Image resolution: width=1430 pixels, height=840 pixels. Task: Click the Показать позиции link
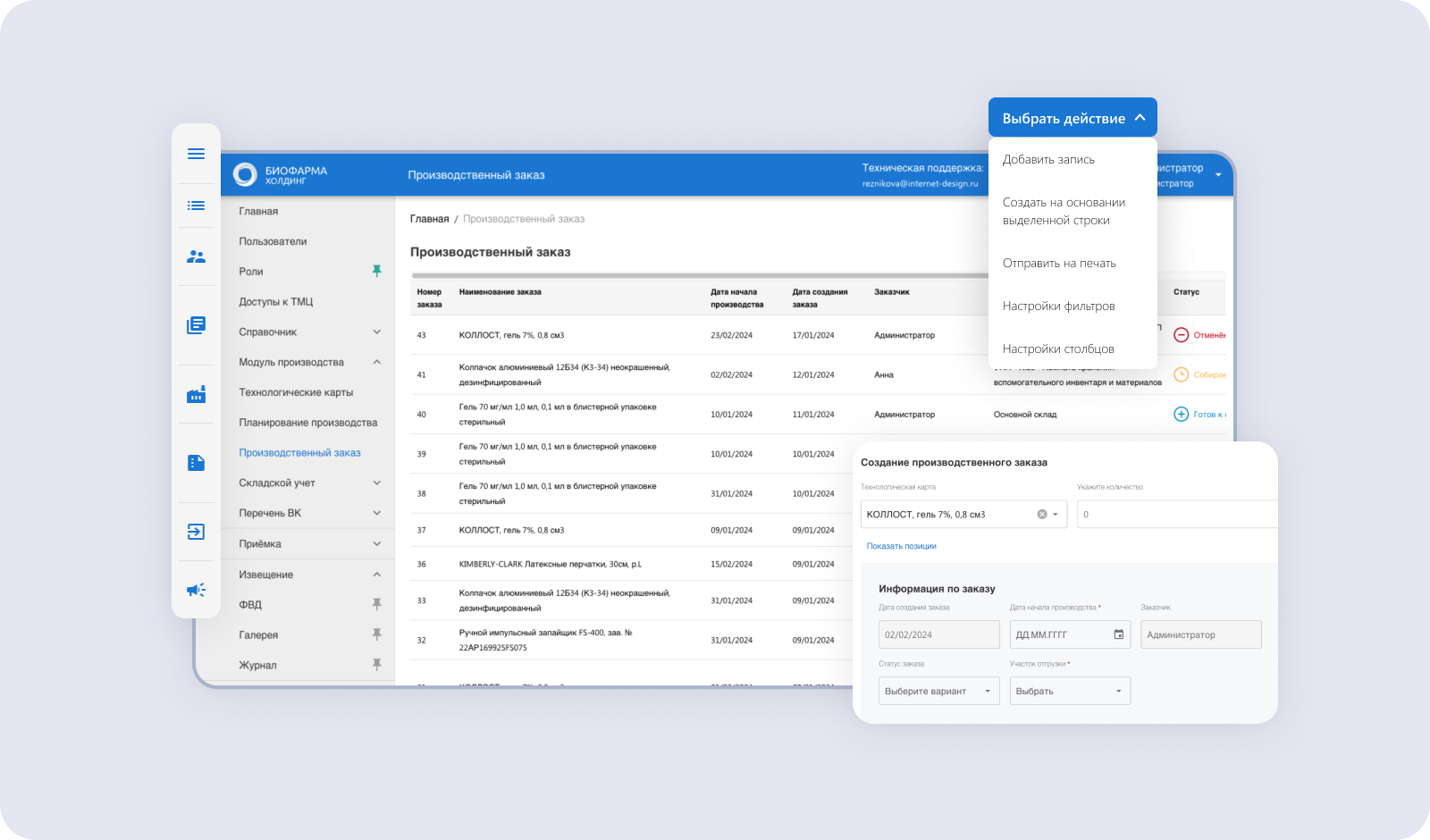coord(901,546)
